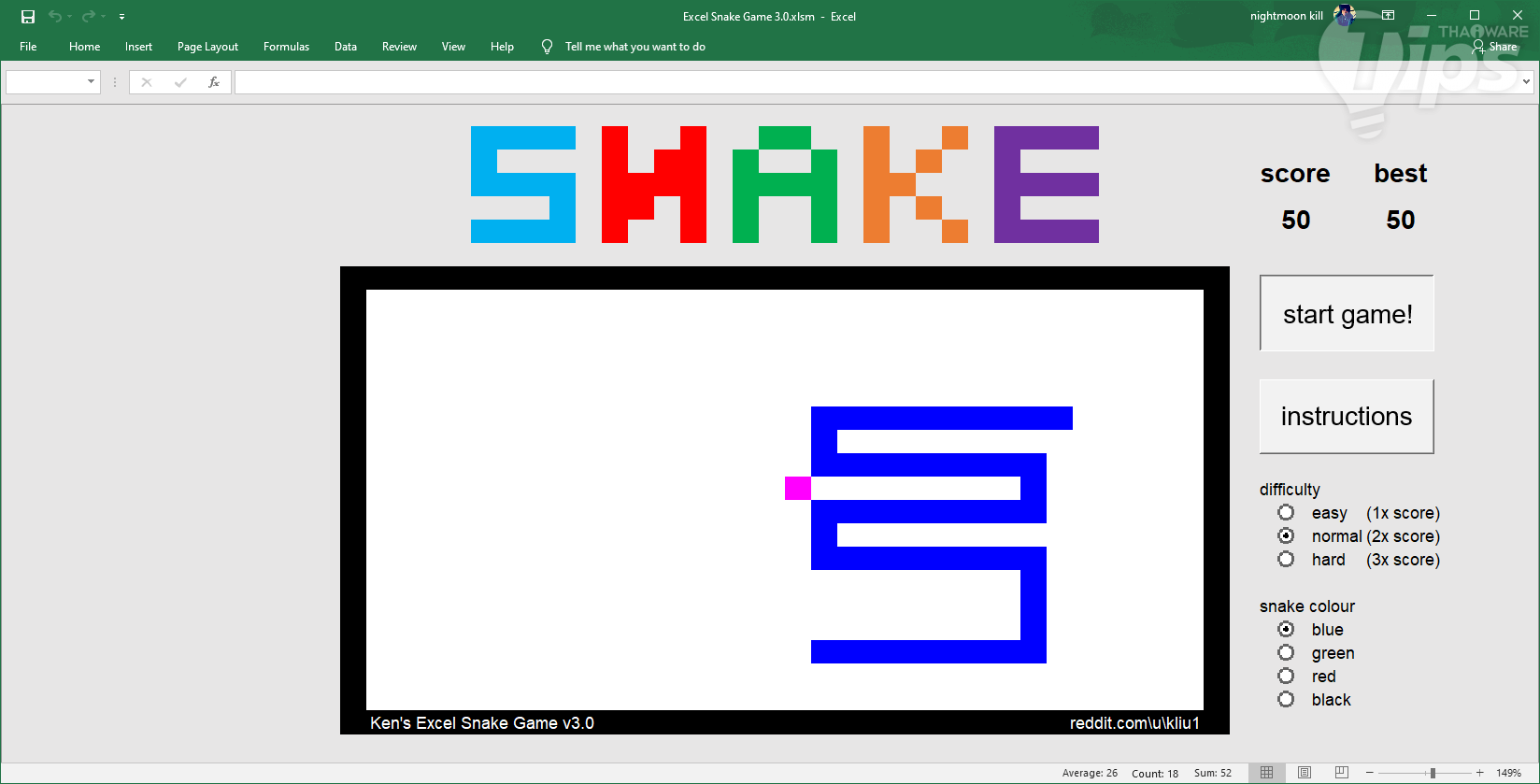Image resolution: width=1540 pixels, height=784 pixels.
Task: Close the Excel window
Action: [x=1518, y=16]
